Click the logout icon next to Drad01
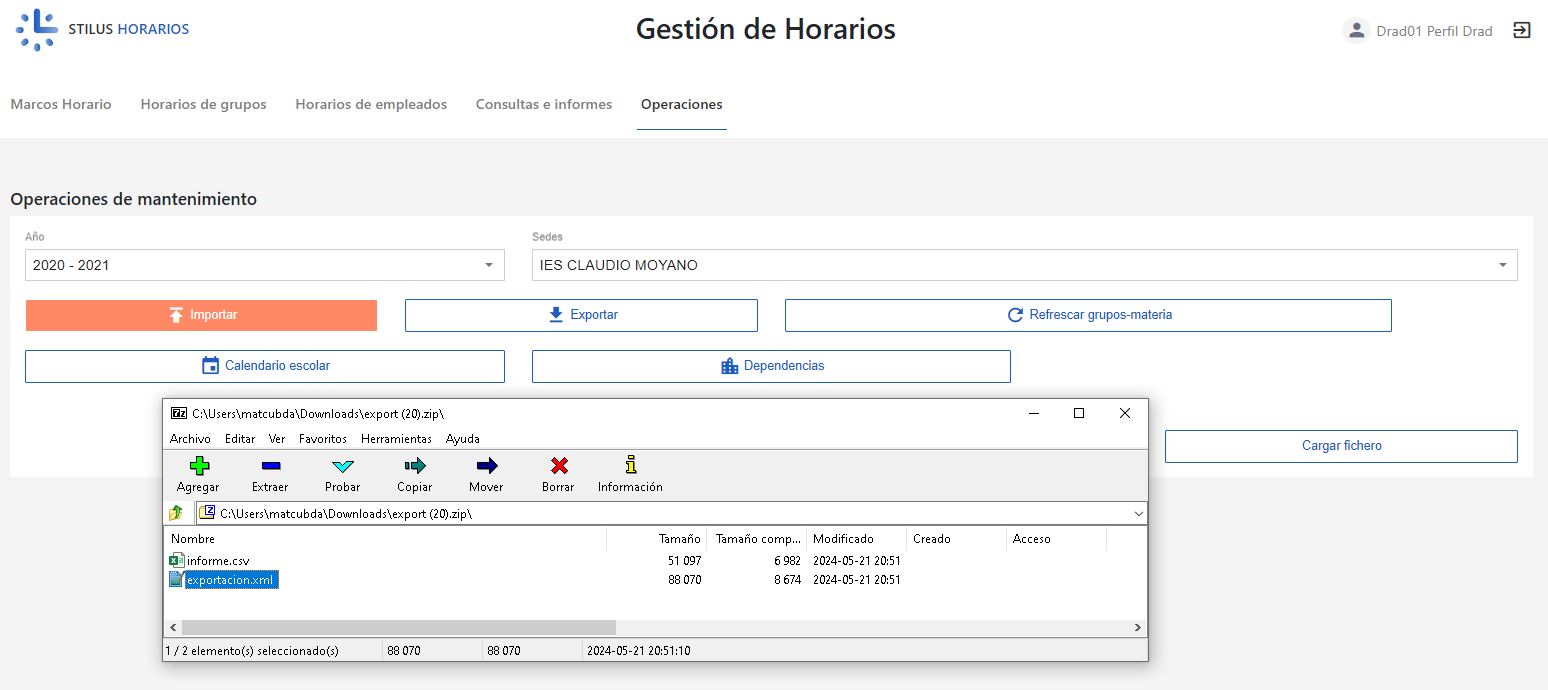 (1521, 30)
